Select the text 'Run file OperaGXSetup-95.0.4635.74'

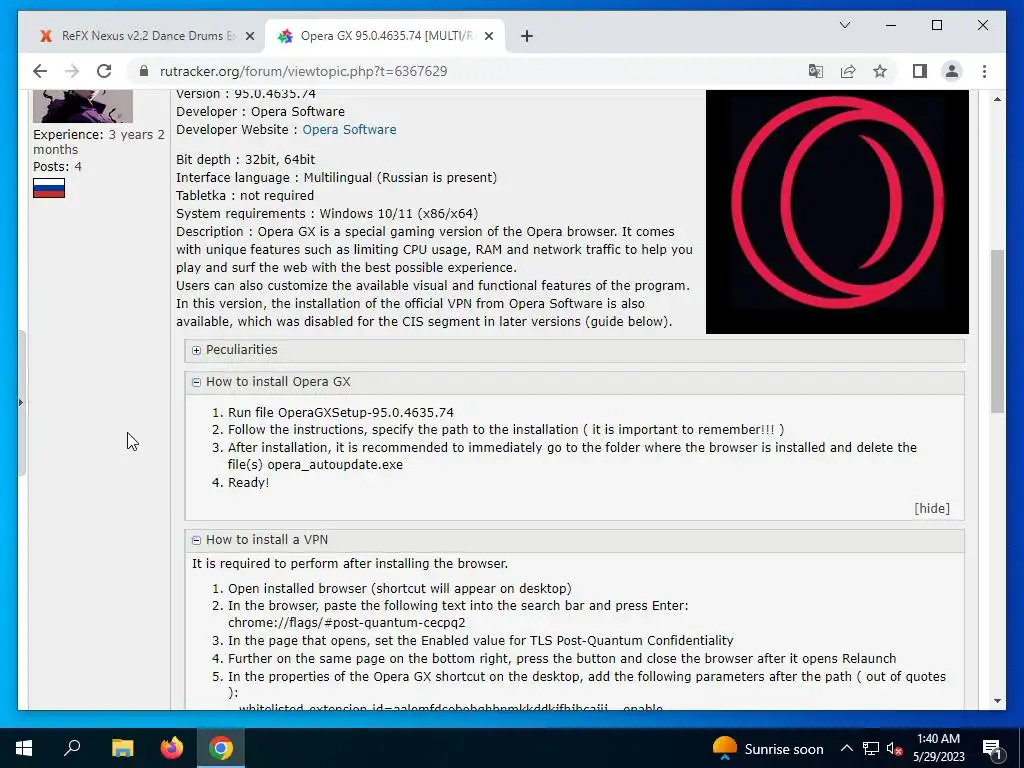click(340, 413)
